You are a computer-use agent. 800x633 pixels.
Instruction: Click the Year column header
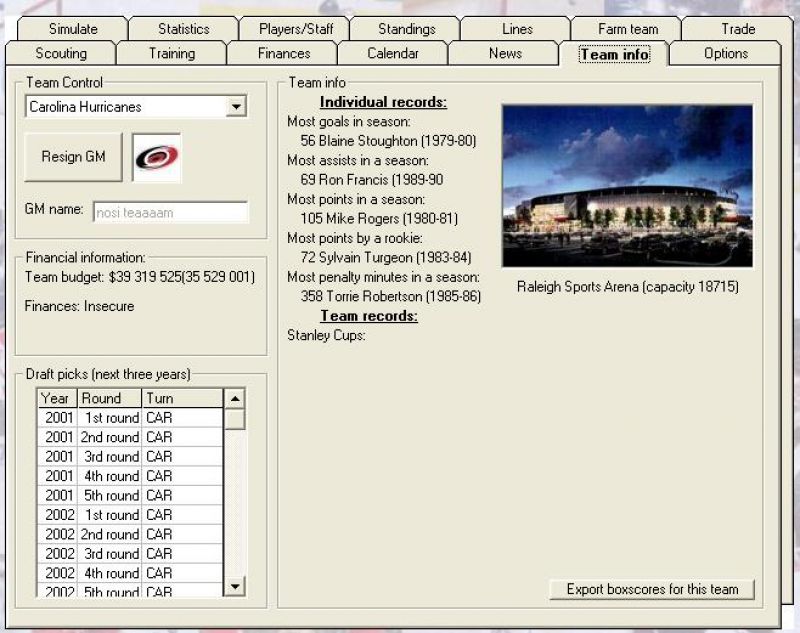coord(57,398)
